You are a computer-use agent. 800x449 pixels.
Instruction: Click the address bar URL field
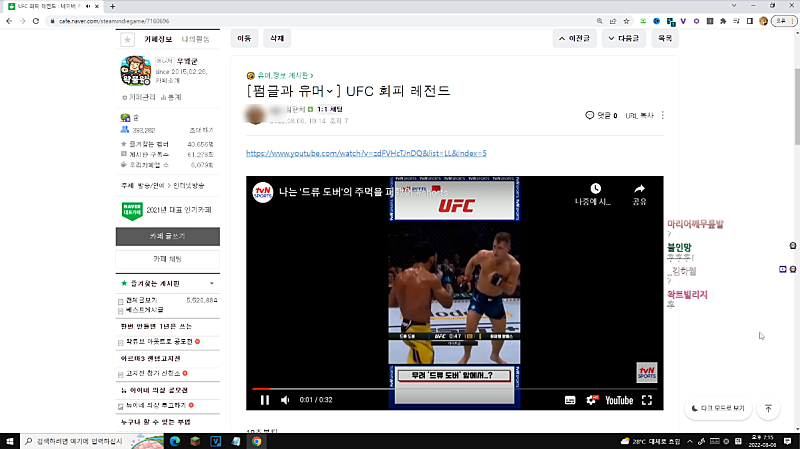[x=321, y=21]
